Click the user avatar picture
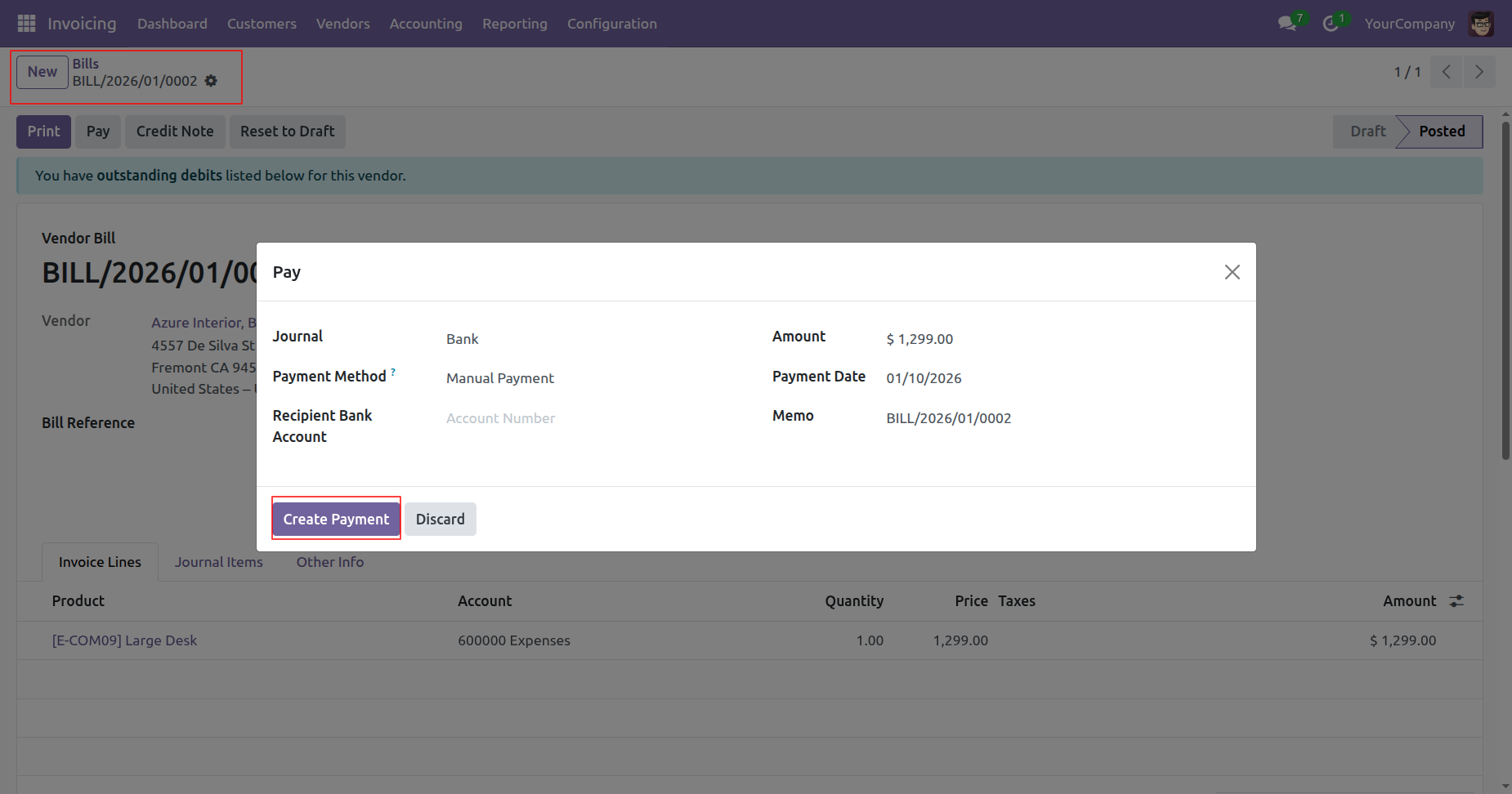The image size is (1512, 794). tap(1480, 24)
